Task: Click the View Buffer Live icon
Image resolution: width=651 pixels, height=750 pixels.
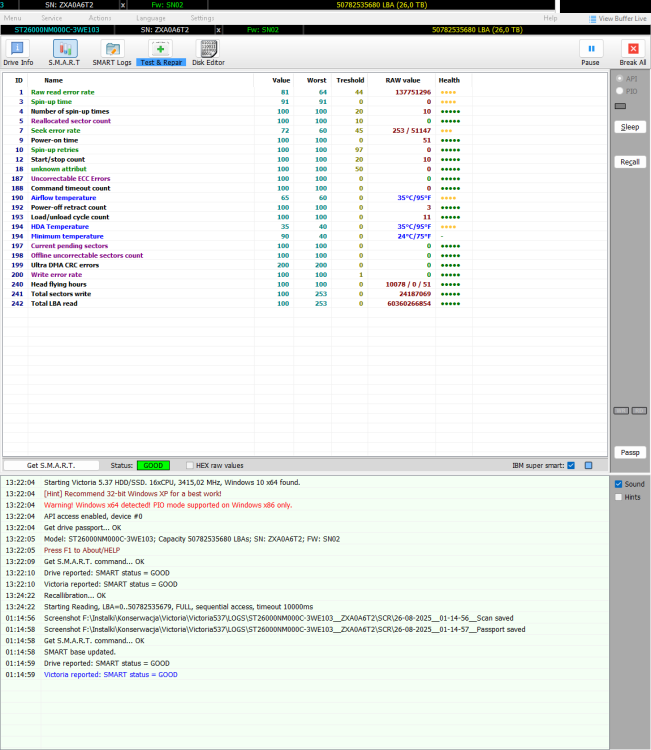Action: point(593,19)
